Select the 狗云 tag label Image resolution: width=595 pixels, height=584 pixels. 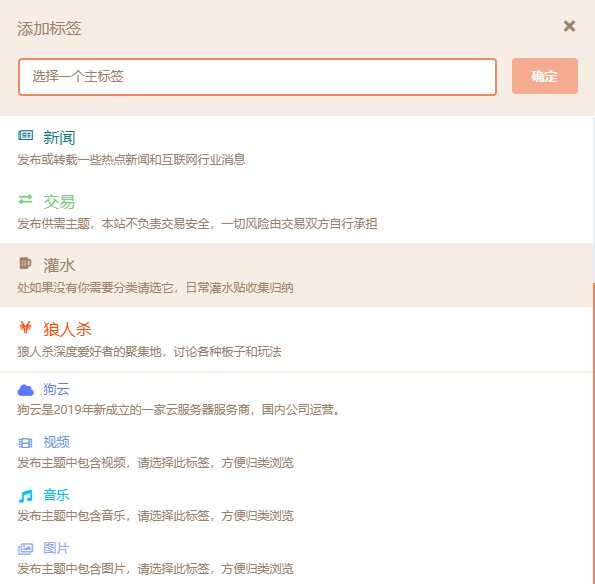[57, 389]
